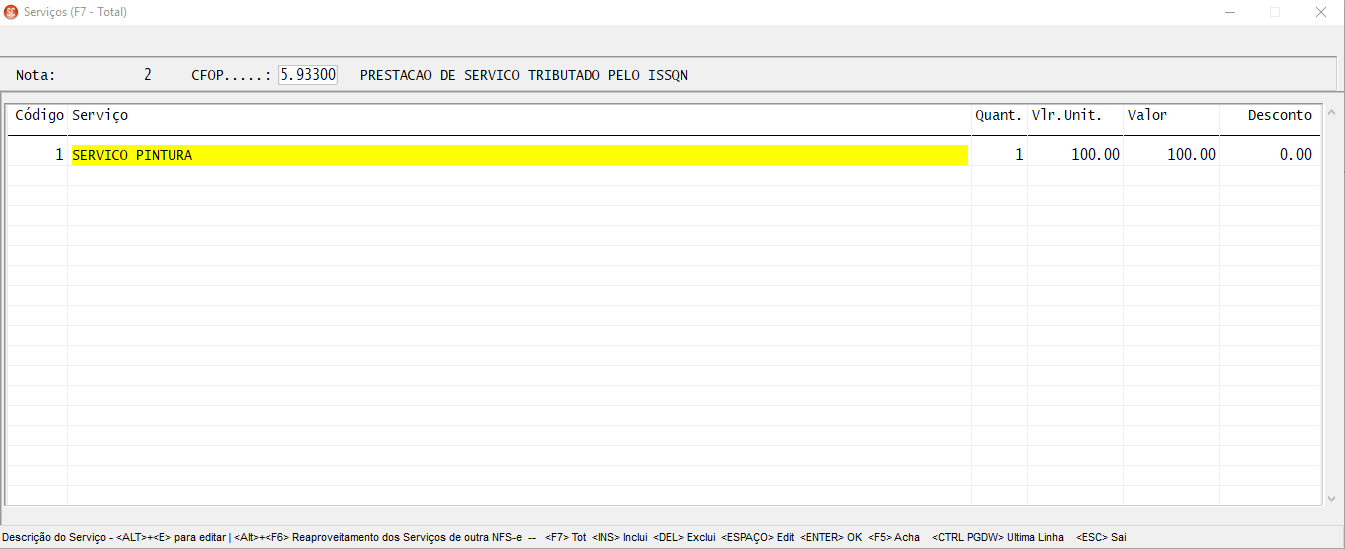Click the <F5> Acha hint in status bar
This screenshot has height=549, width=1345.
click(x=894, y=537)
